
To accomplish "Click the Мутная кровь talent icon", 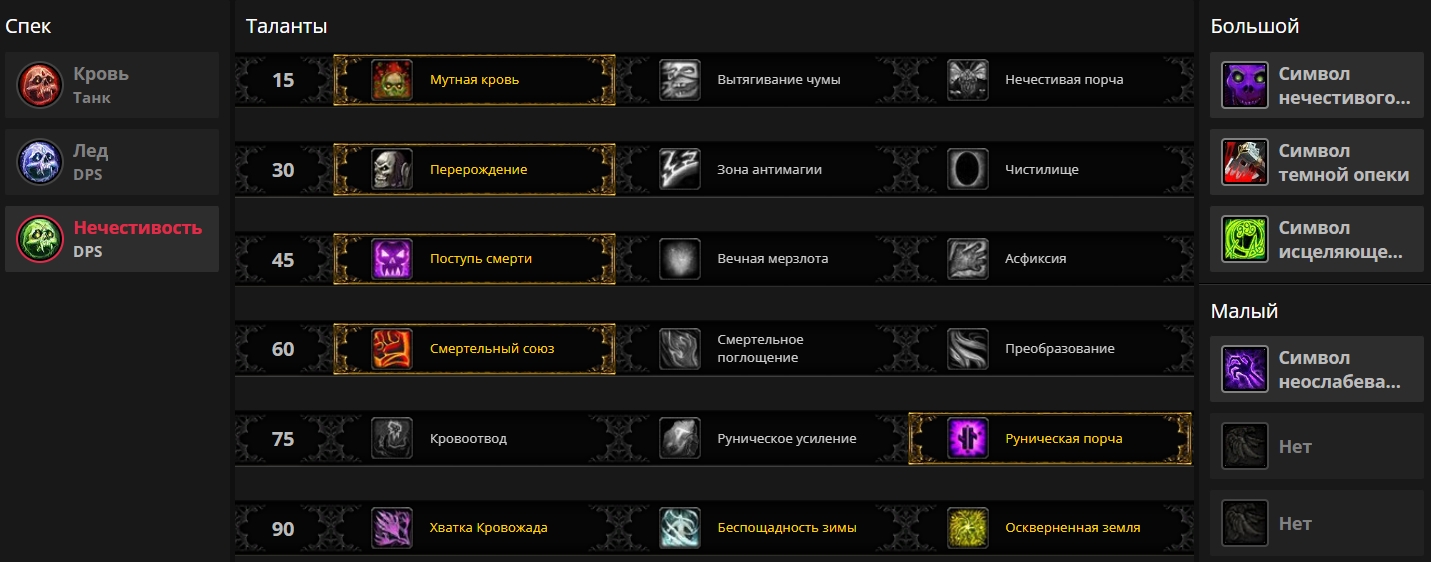I will pyautogui.click(x=392, y=80).
